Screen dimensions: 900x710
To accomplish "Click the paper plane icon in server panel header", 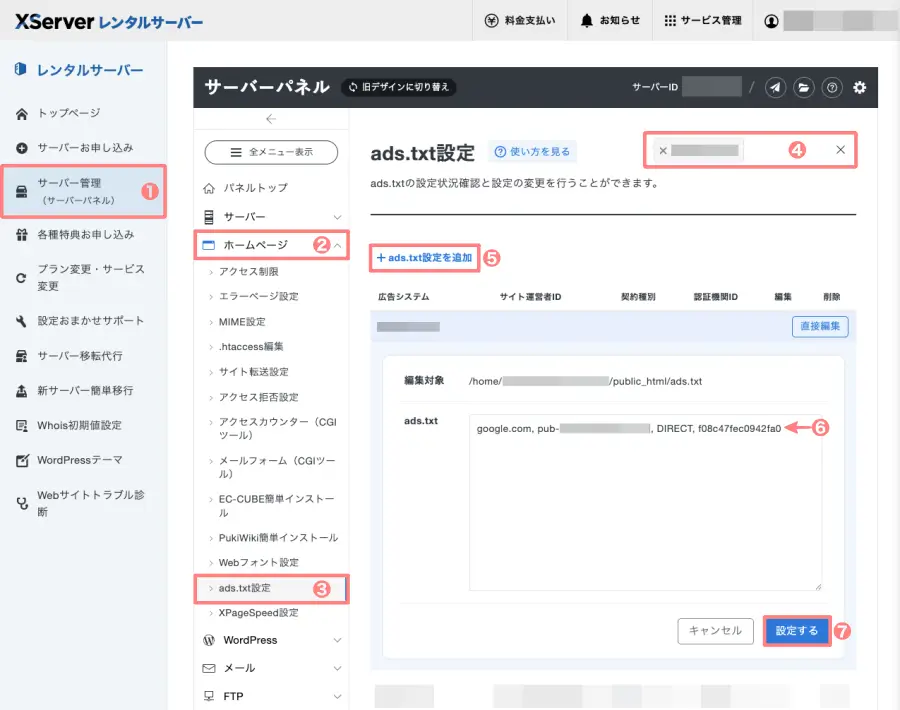I will [776, 88].
